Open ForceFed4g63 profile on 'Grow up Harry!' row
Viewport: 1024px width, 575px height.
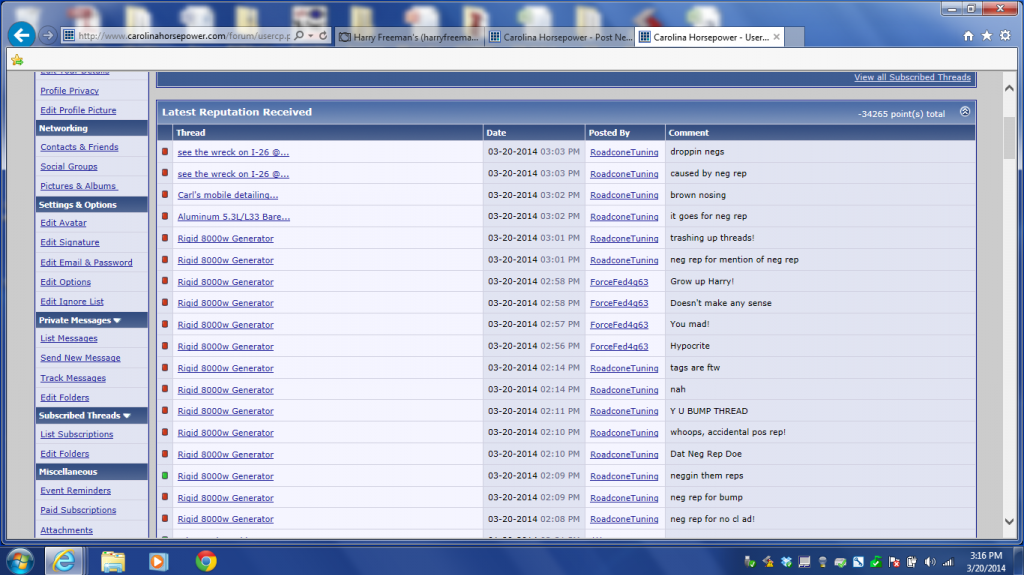618,282
